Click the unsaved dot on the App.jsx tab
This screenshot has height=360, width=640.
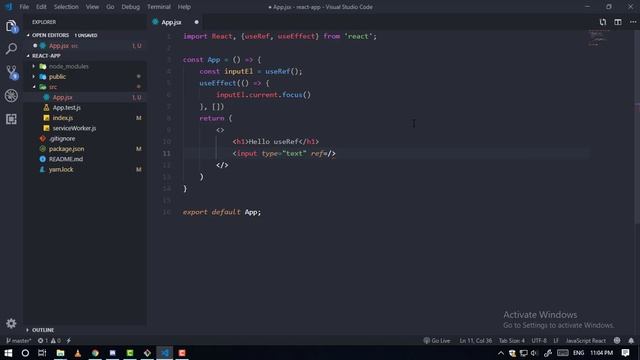point(196,22)
